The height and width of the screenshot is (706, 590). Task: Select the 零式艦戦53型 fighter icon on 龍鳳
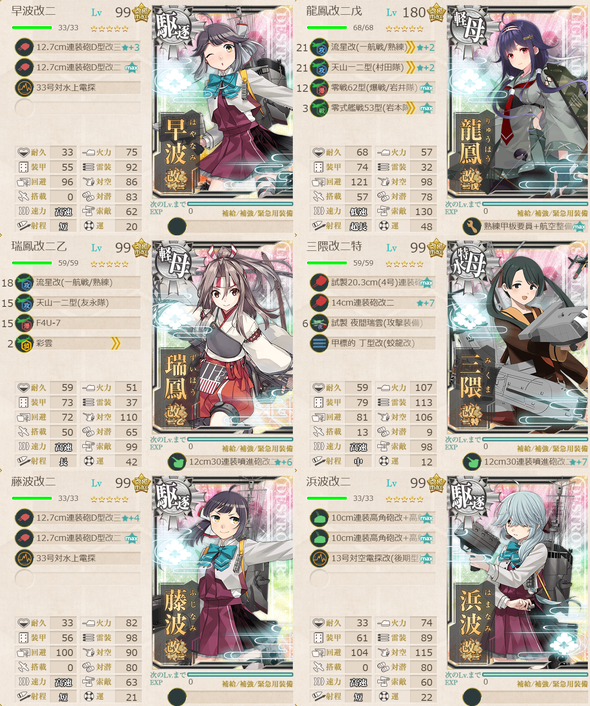(319, 109)
